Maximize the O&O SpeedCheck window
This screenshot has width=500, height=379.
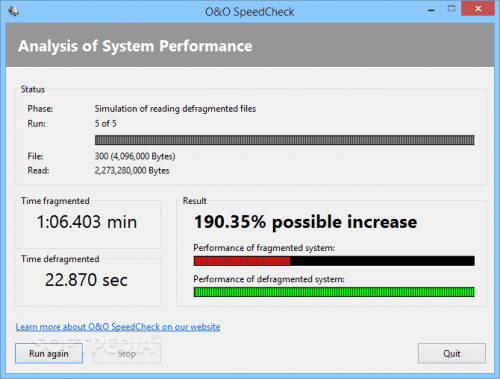451,9
